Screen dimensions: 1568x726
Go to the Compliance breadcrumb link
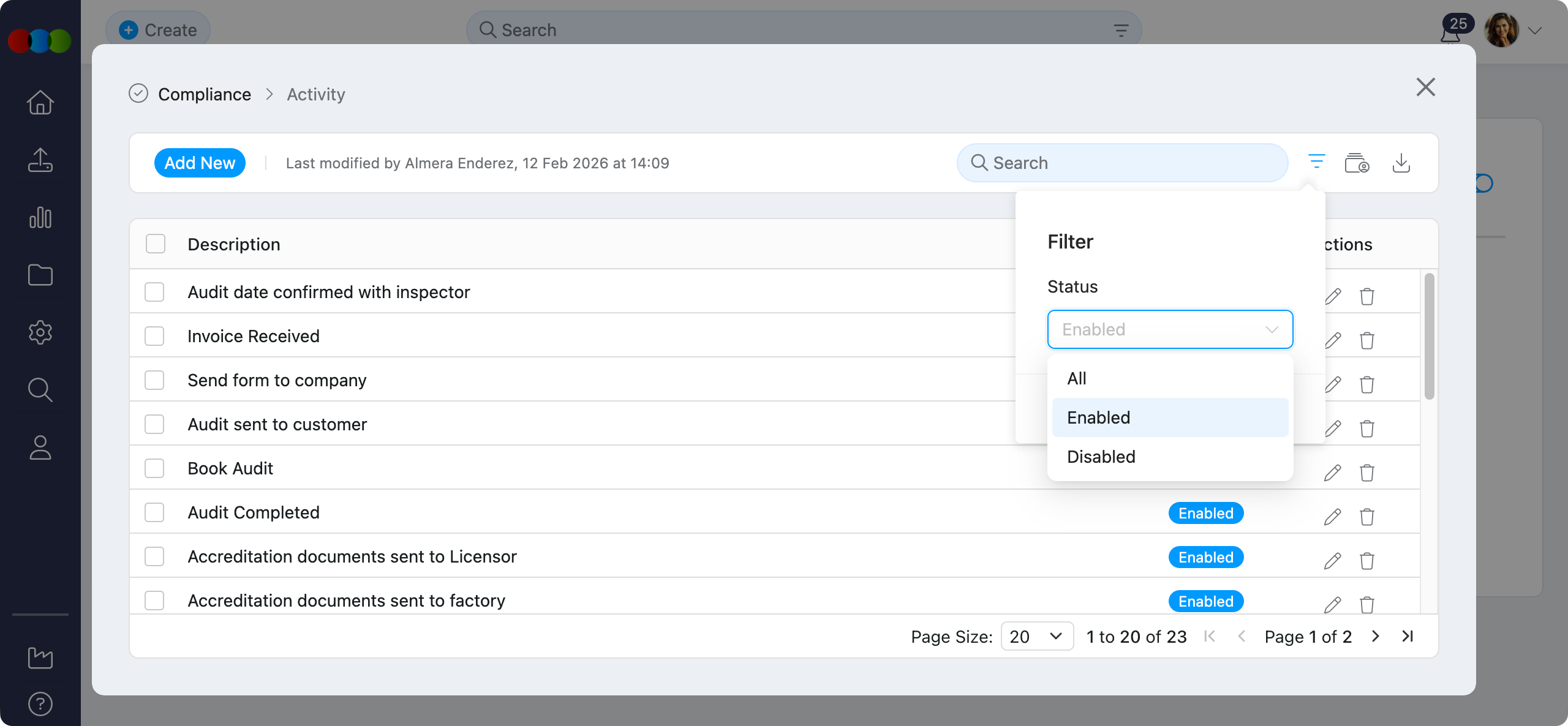[204, 94]
